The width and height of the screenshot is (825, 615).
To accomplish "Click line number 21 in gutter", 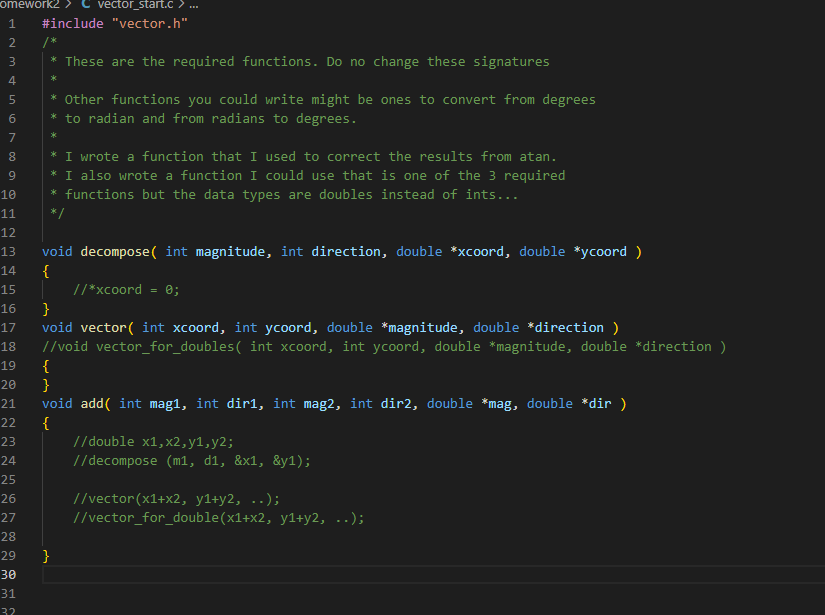I will [x=8, y=404].
